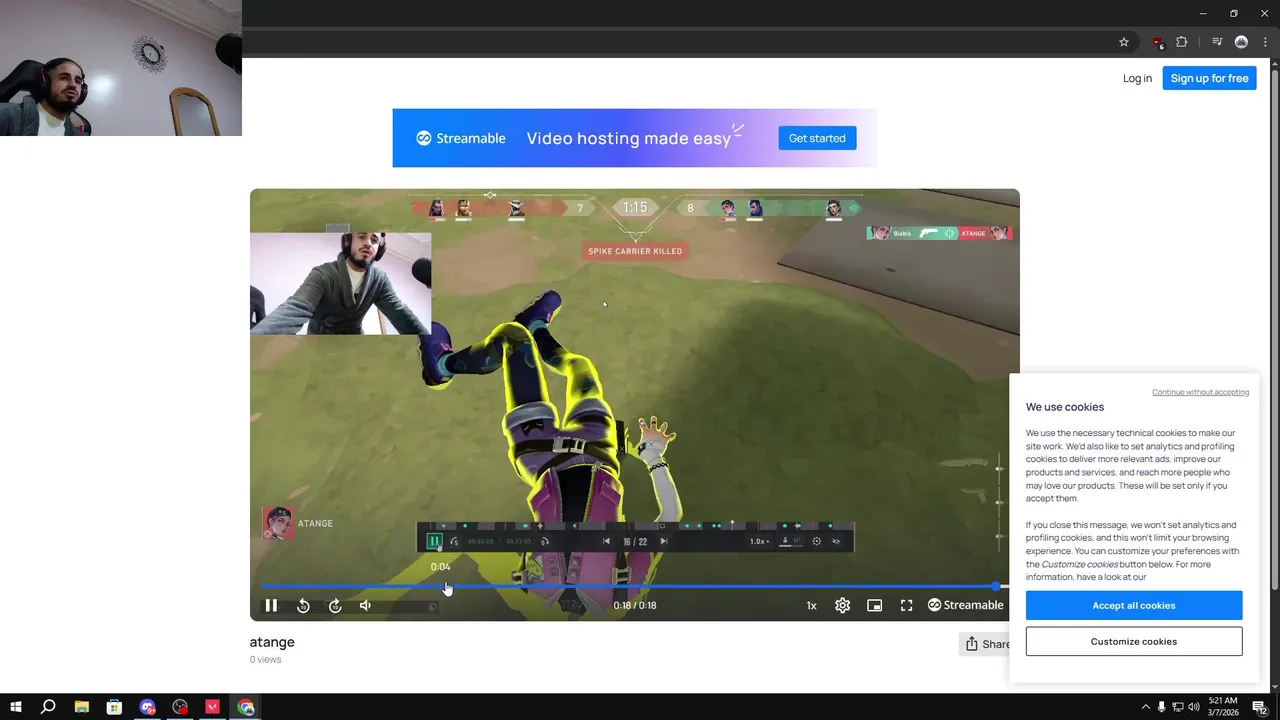Image resolution: width=1280 pixels, height=720 pixels.
Task: Toggle picture-in-picture mode
Action: point(875,605)
